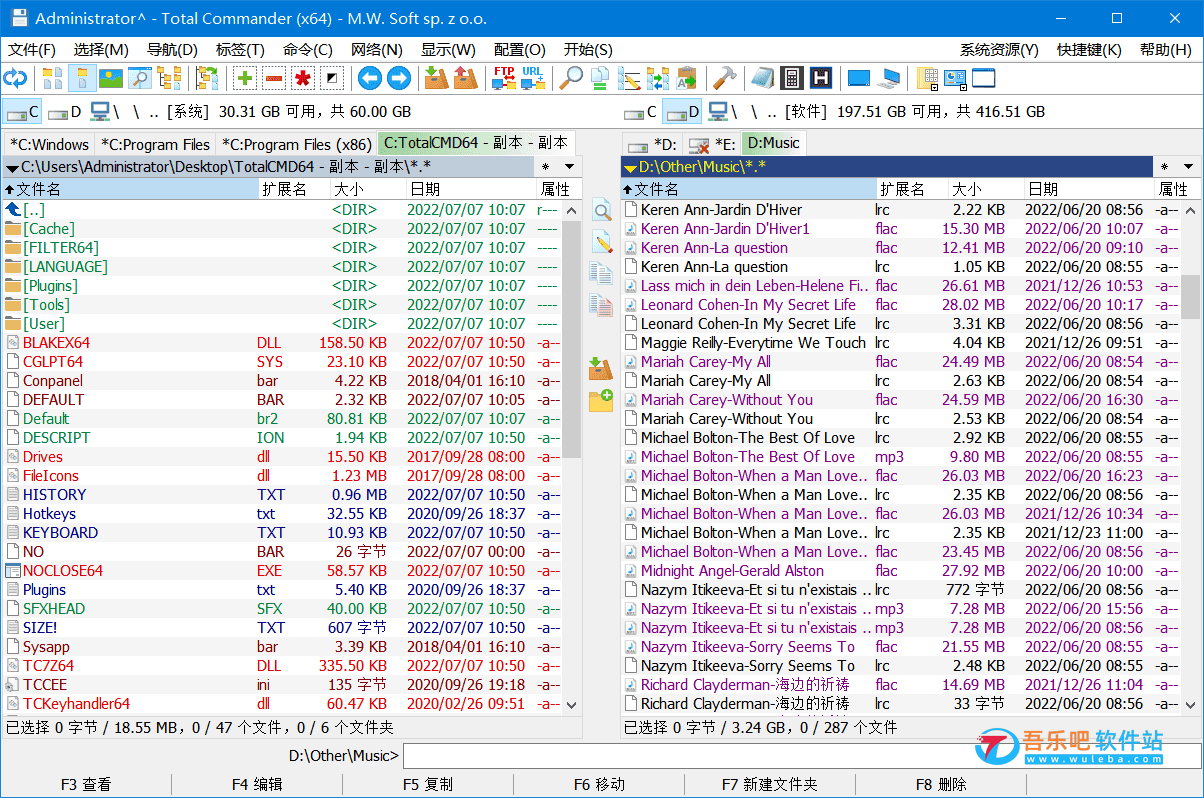Click the F8 删除 button

tap(941, 785)
